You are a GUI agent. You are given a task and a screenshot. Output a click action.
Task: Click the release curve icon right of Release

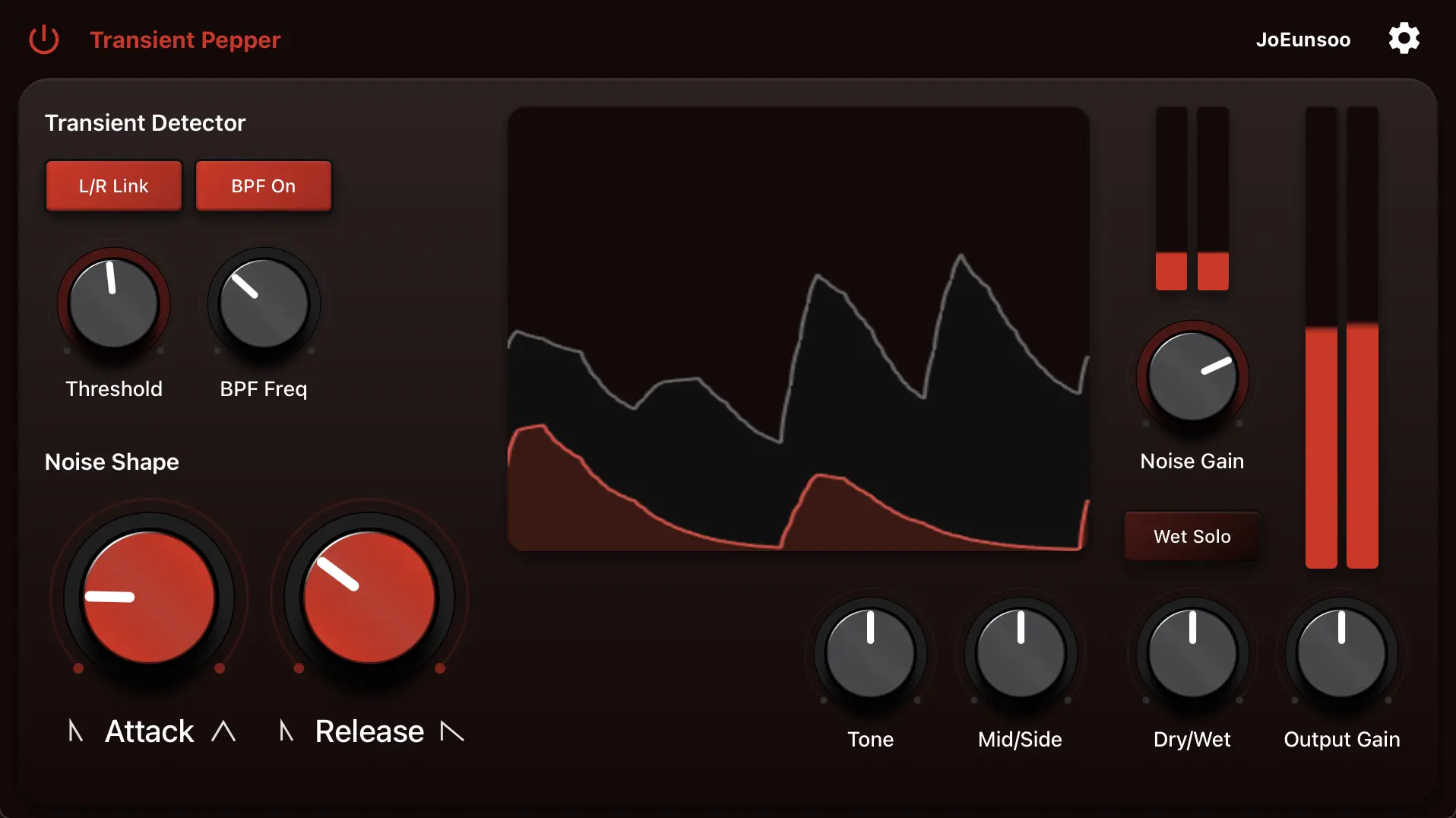click(451, 731)
